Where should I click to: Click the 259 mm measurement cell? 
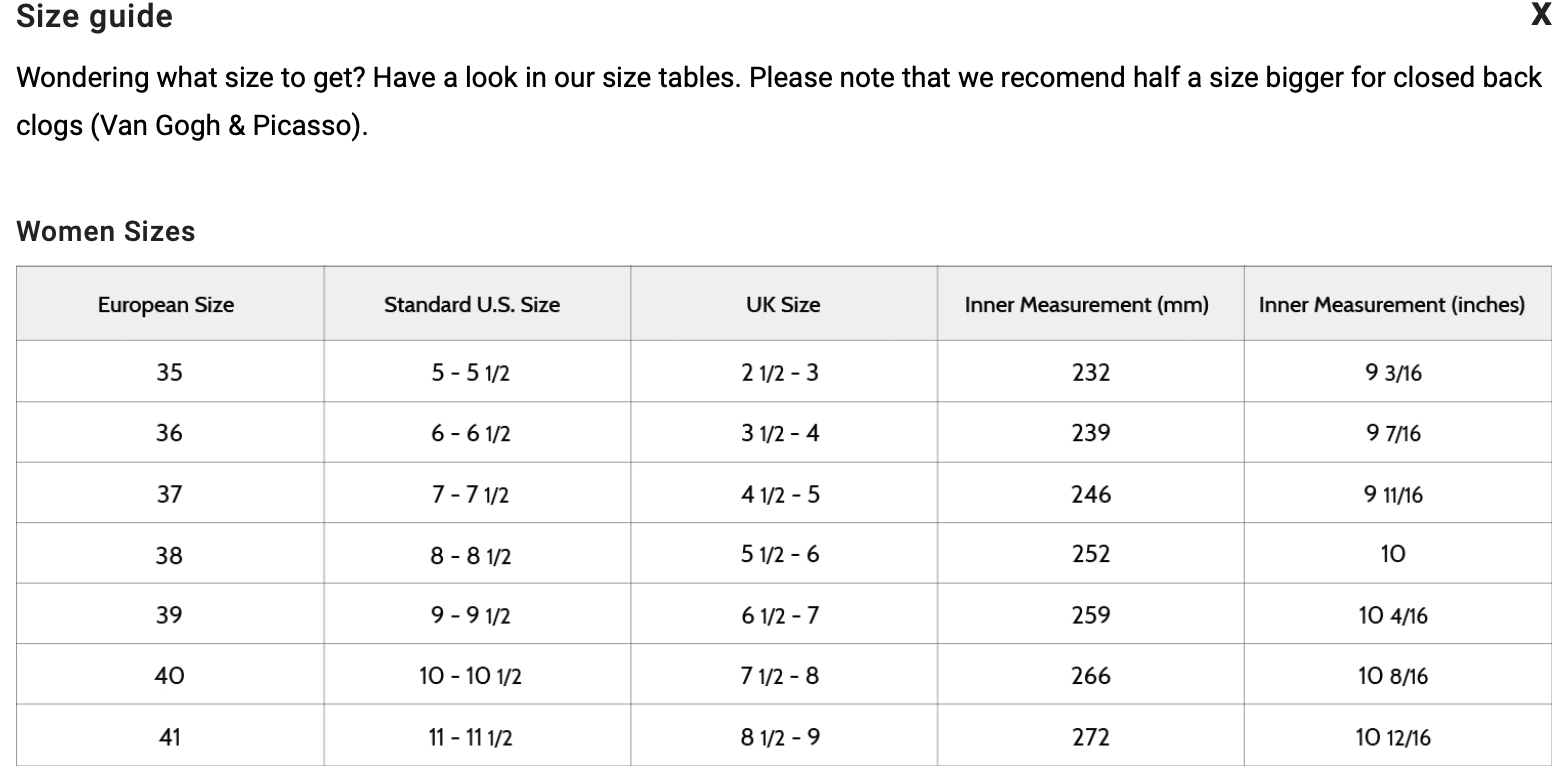(x=1090, y=615)
